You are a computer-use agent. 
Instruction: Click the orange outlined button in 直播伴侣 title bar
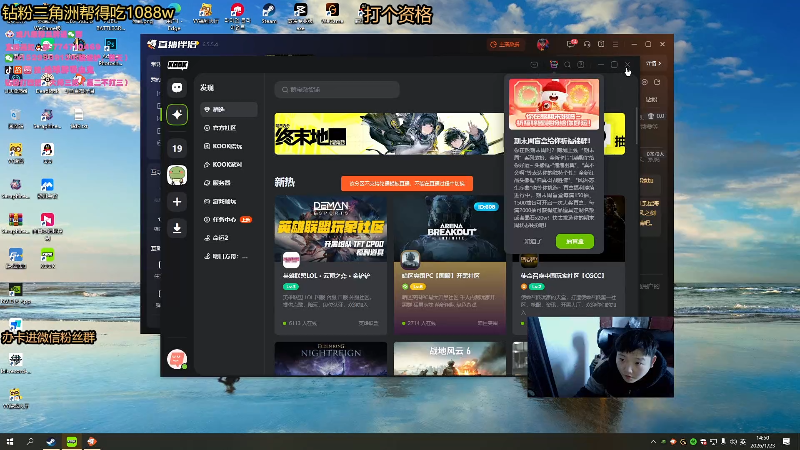(505, 44)
